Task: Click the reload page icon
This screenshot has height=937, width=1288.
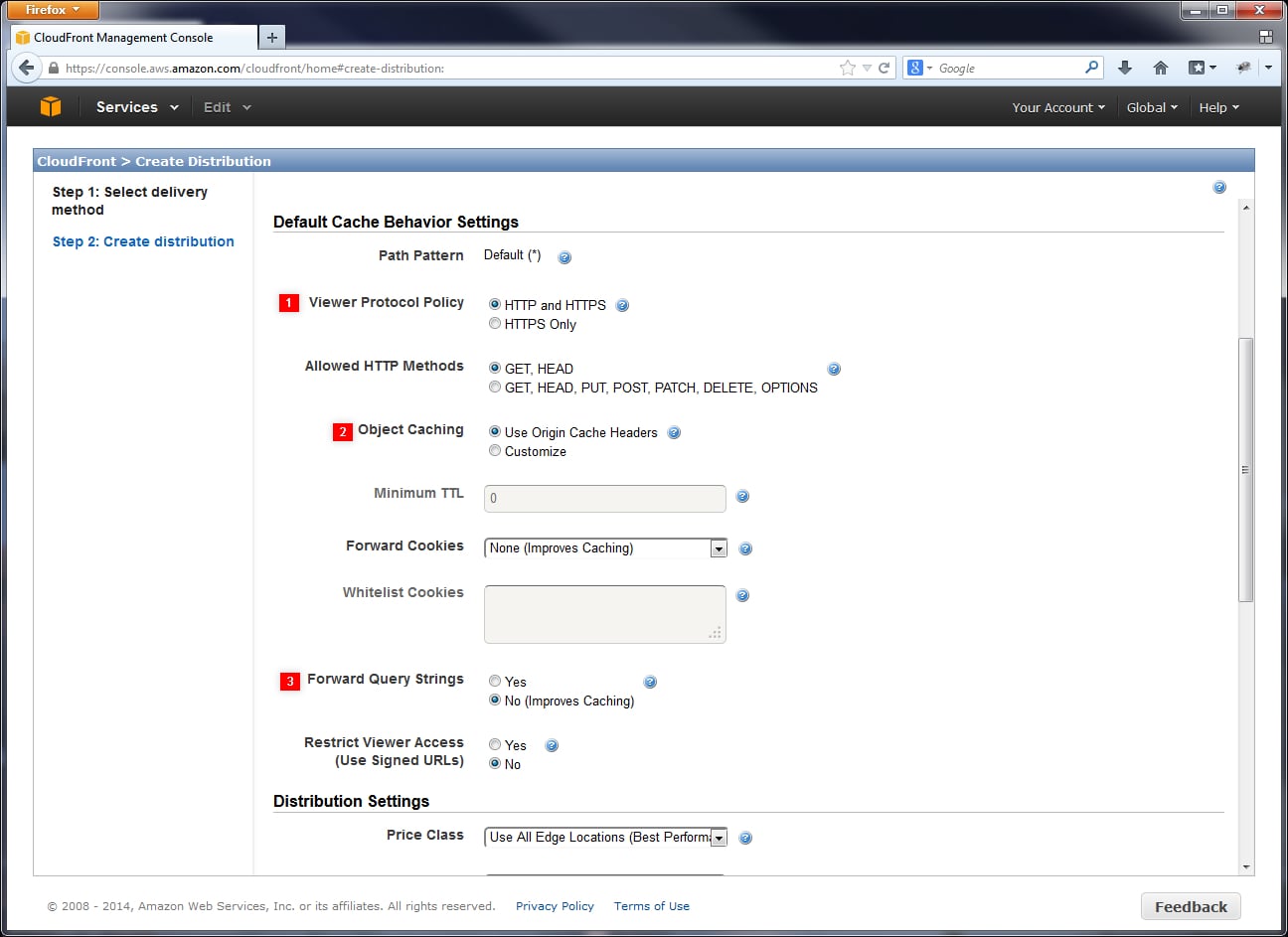Action: click(x=884, y=68)
